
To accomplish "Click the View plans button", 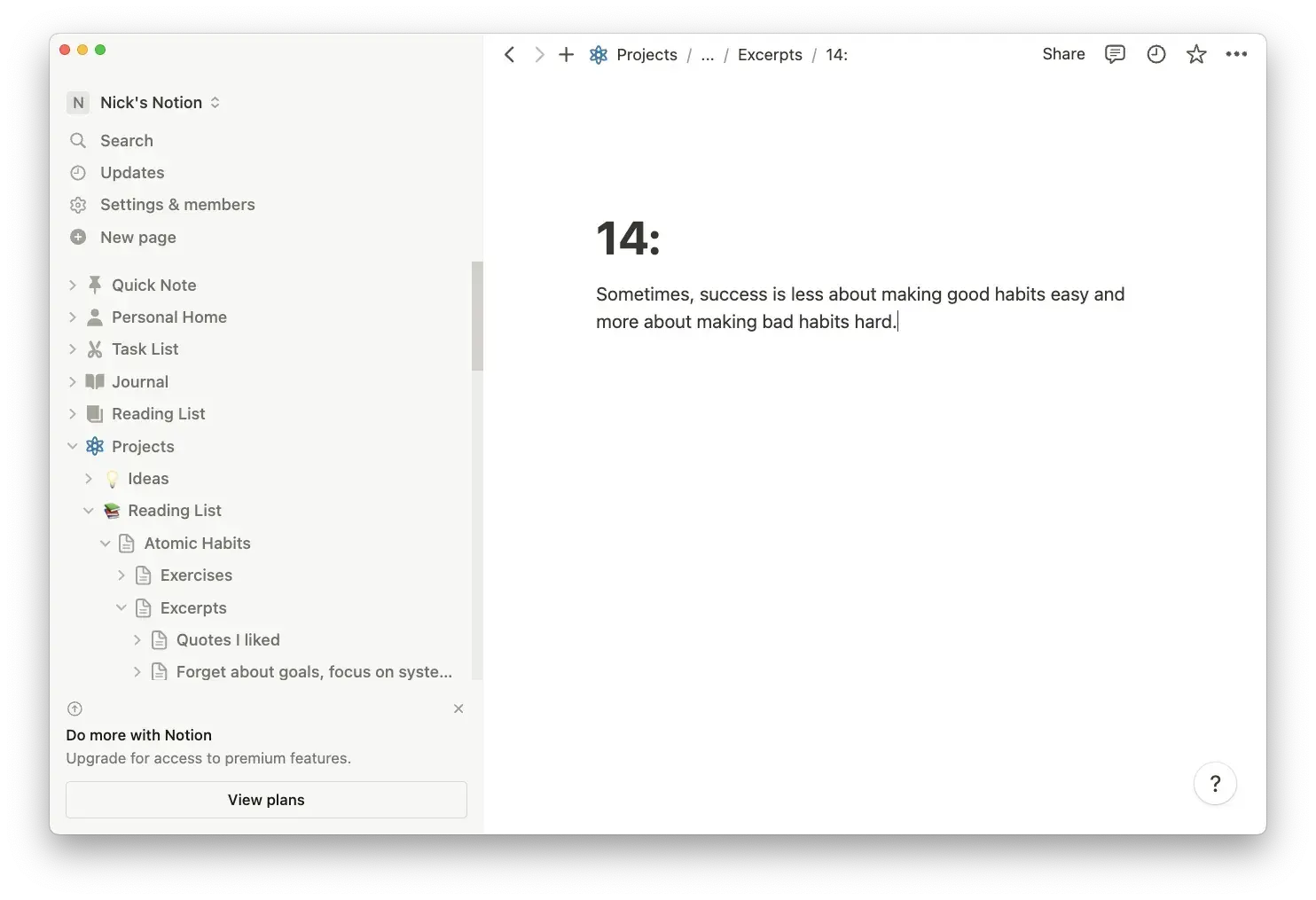I will point(265,799).
